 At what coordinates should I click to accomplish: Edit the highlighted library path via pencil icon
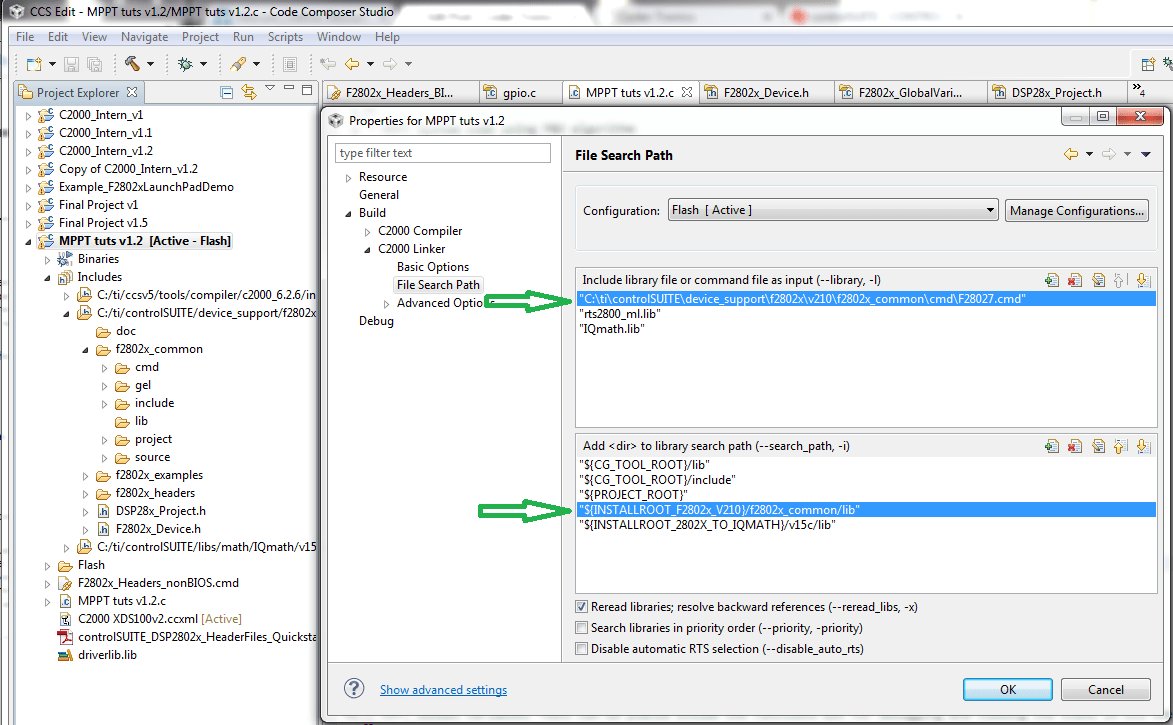pos(1097,280)
